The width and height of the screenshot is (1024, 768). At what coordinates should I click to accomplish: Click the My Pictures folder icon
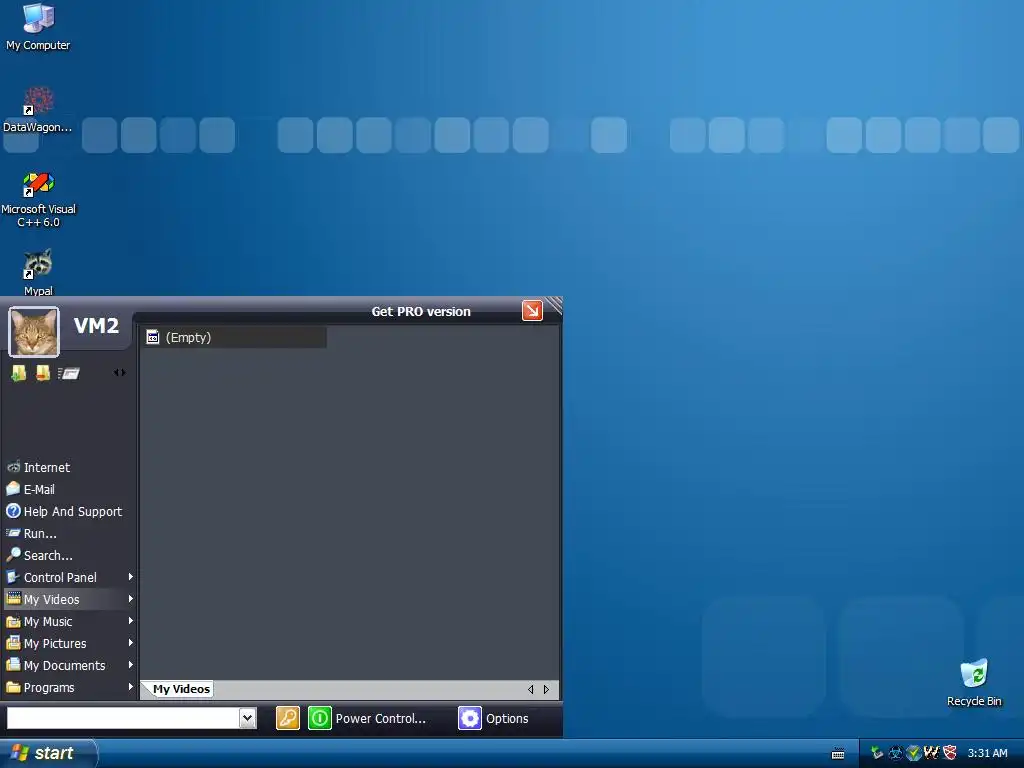(x=13, y=643)
